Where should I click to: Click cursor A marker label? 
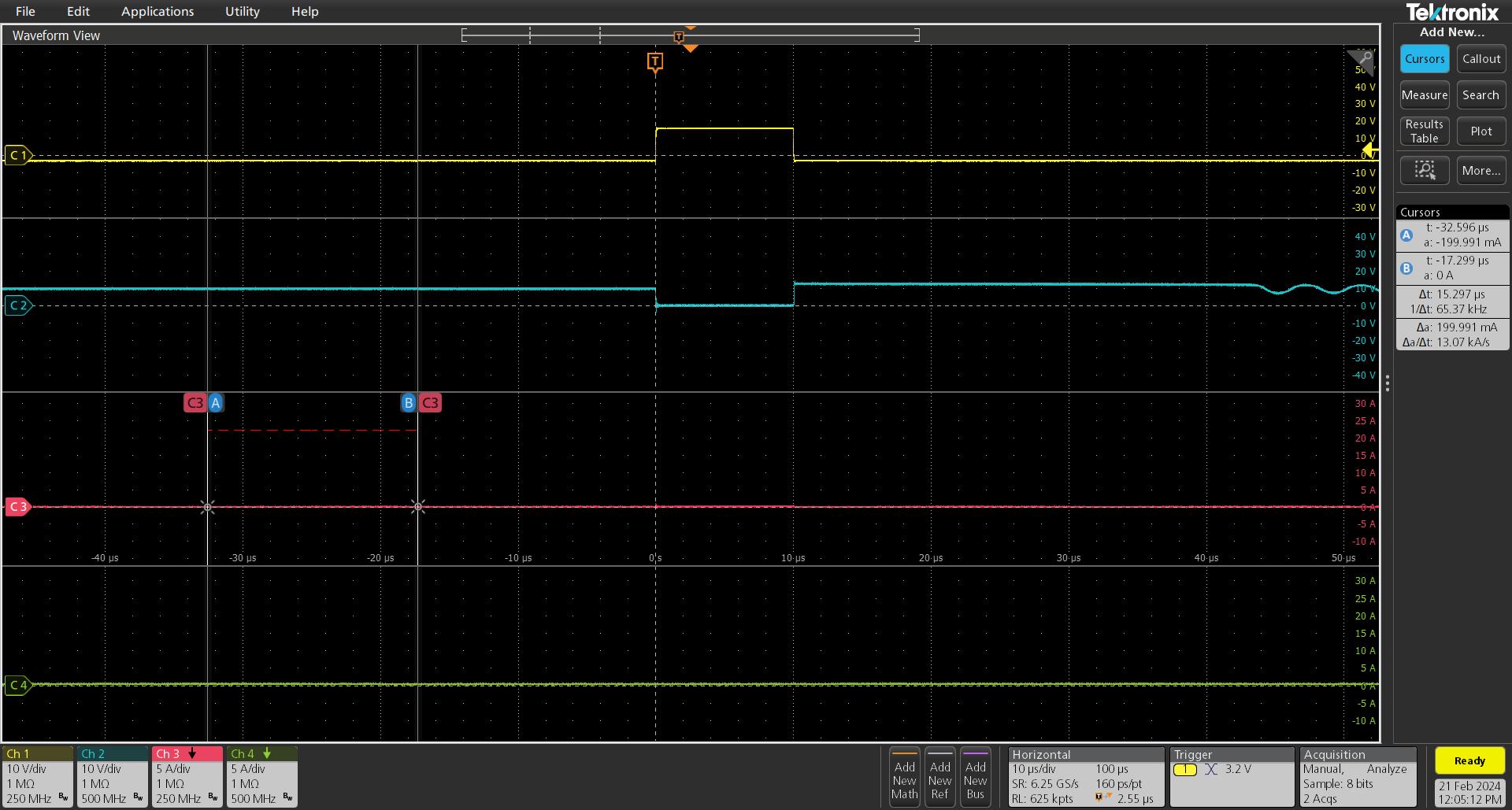pyautogui.click(x=216, y=403)
